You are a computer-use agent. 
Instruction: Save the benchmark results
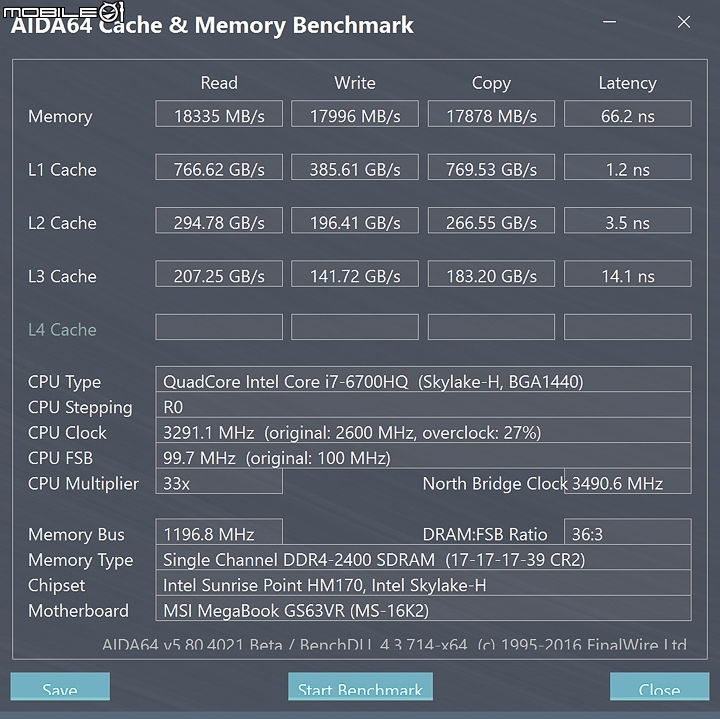(x=60, y=686)
